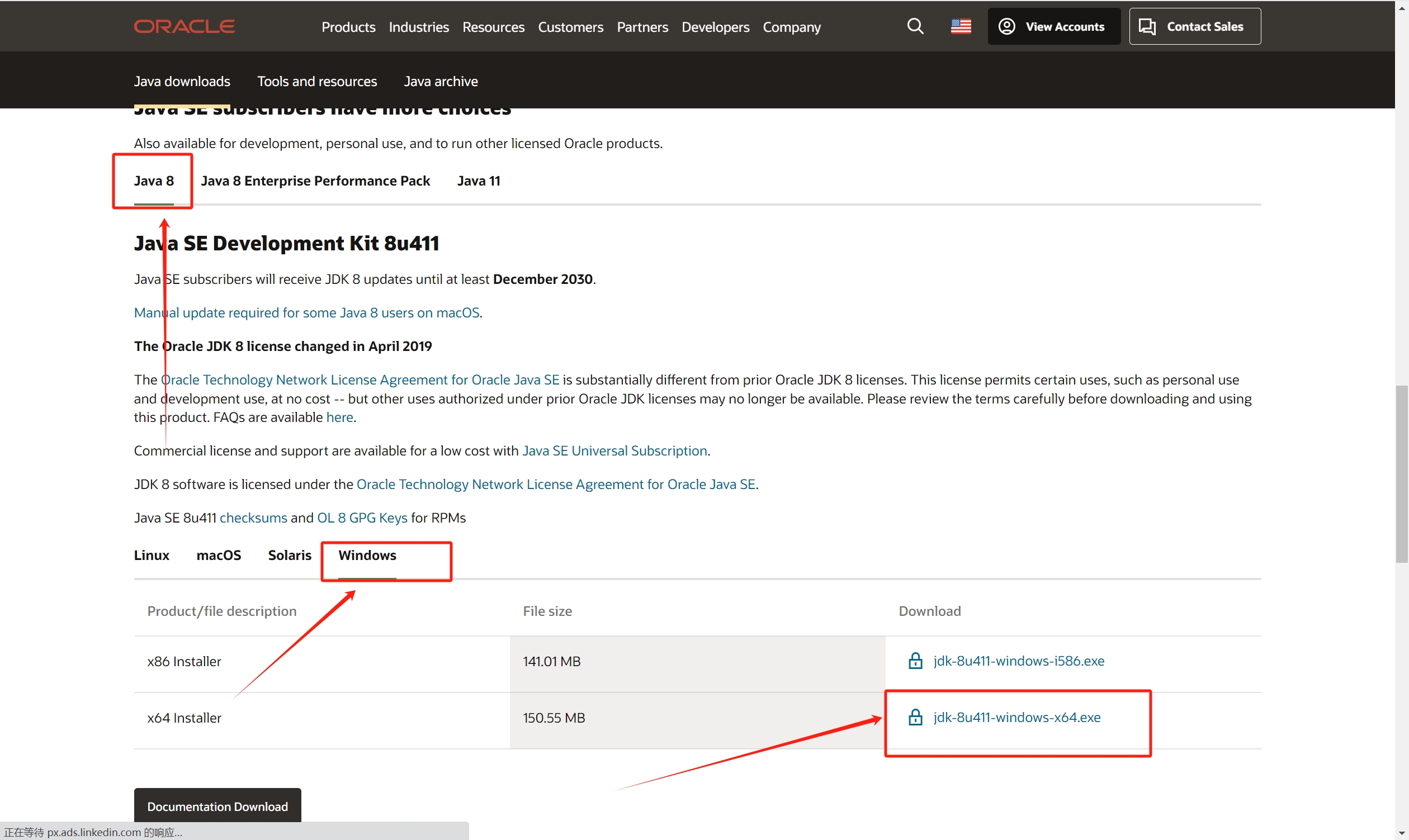This screenshot has height=840, width=1409.
Task: Download jdk-8u411-windows-x64.exe installer
Action: click(1016, 717)
